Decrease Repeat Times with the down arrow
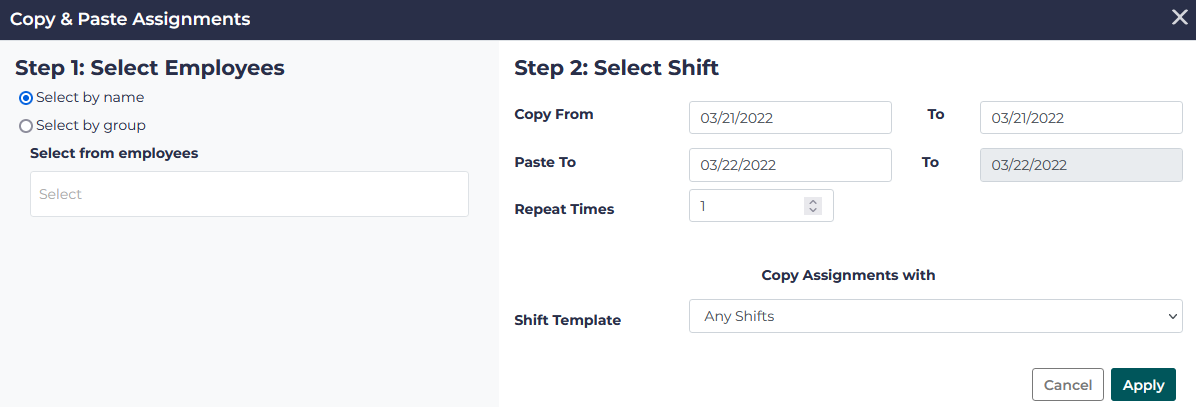Screen dimensions: 1196x407 point(813,210)
